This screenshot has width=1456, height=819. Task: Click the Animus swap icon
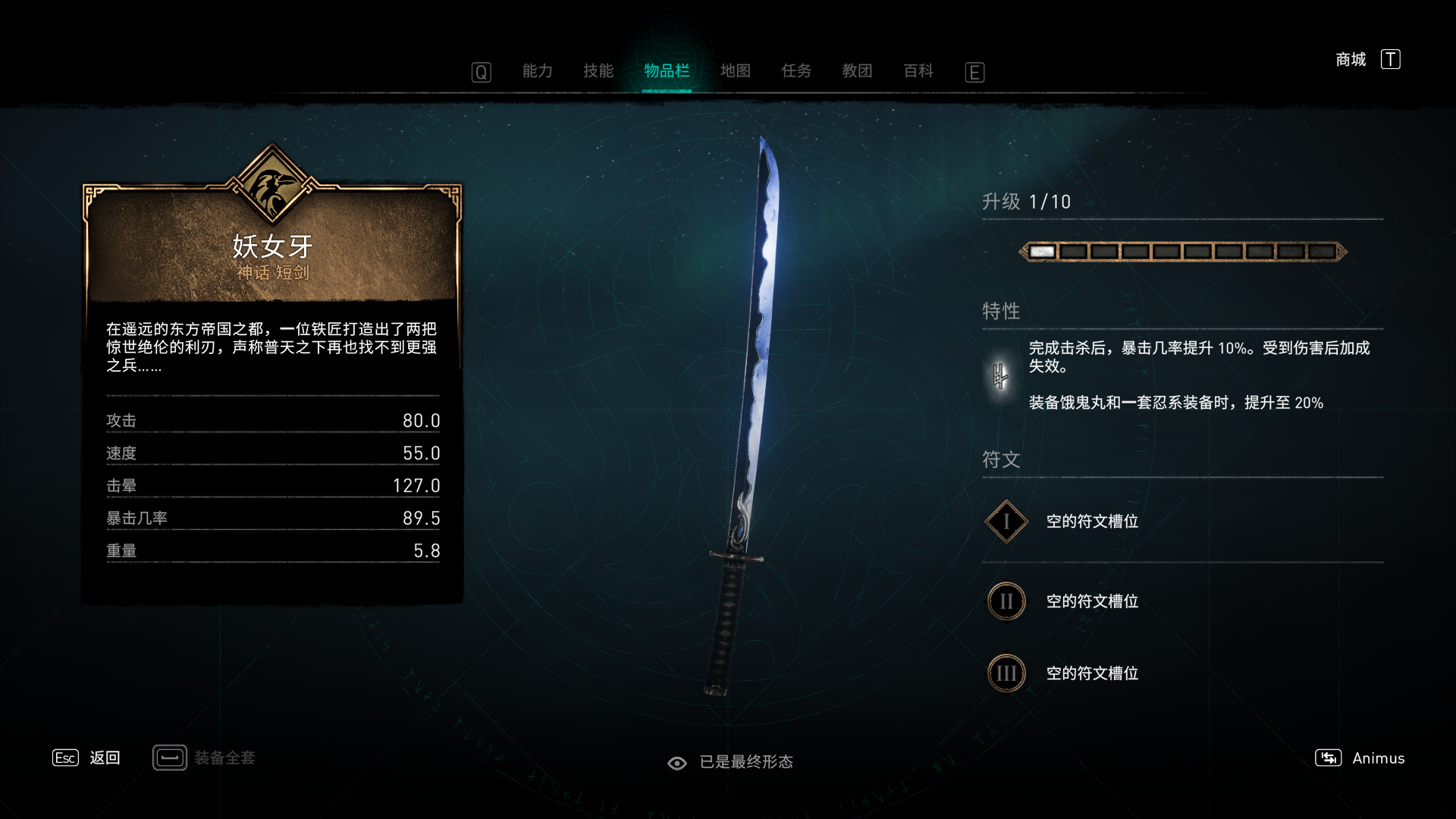tap(1328, 758)
